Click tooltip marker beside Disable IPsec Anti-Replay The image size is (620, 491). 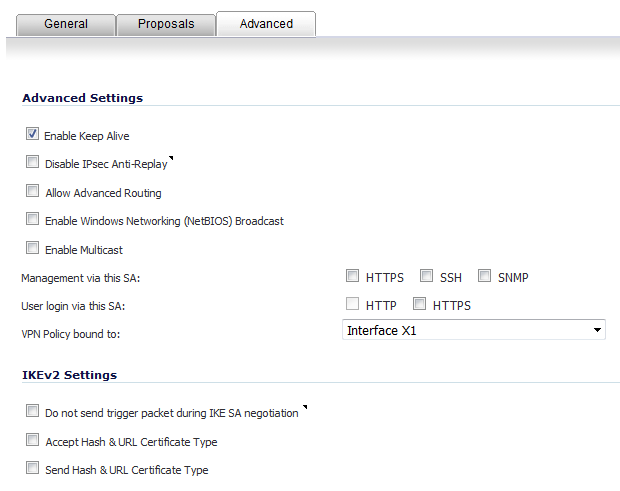(x=171, y=158)
